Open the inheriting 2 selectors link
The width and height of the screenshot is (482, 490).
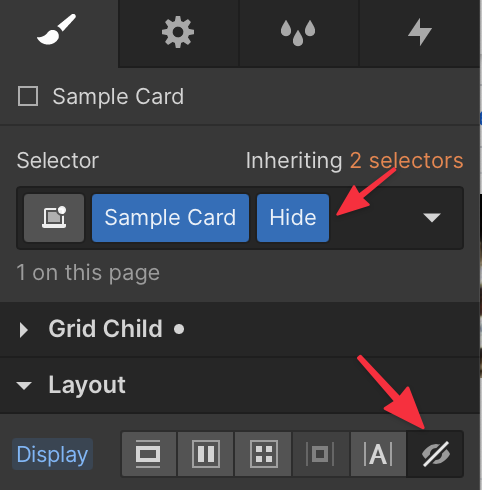(x=406, y=161)
